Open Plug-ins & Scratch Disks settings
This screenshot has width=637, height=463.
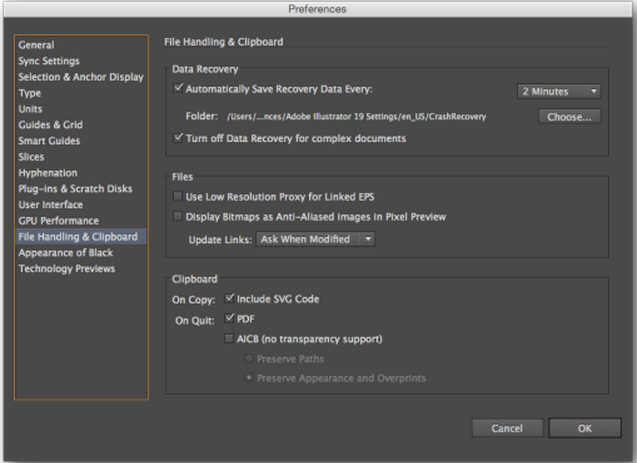(x=74, y=189)
